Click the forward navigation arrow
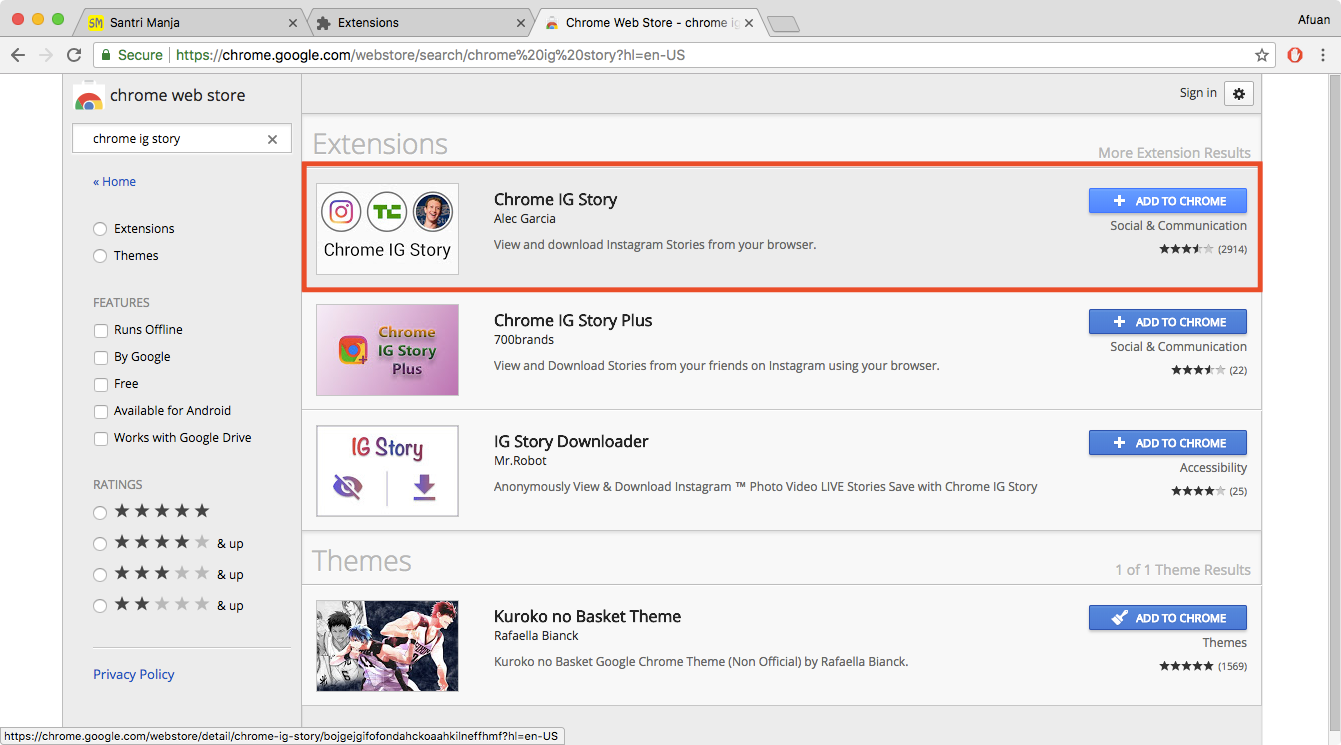 (x=46, y=55)
